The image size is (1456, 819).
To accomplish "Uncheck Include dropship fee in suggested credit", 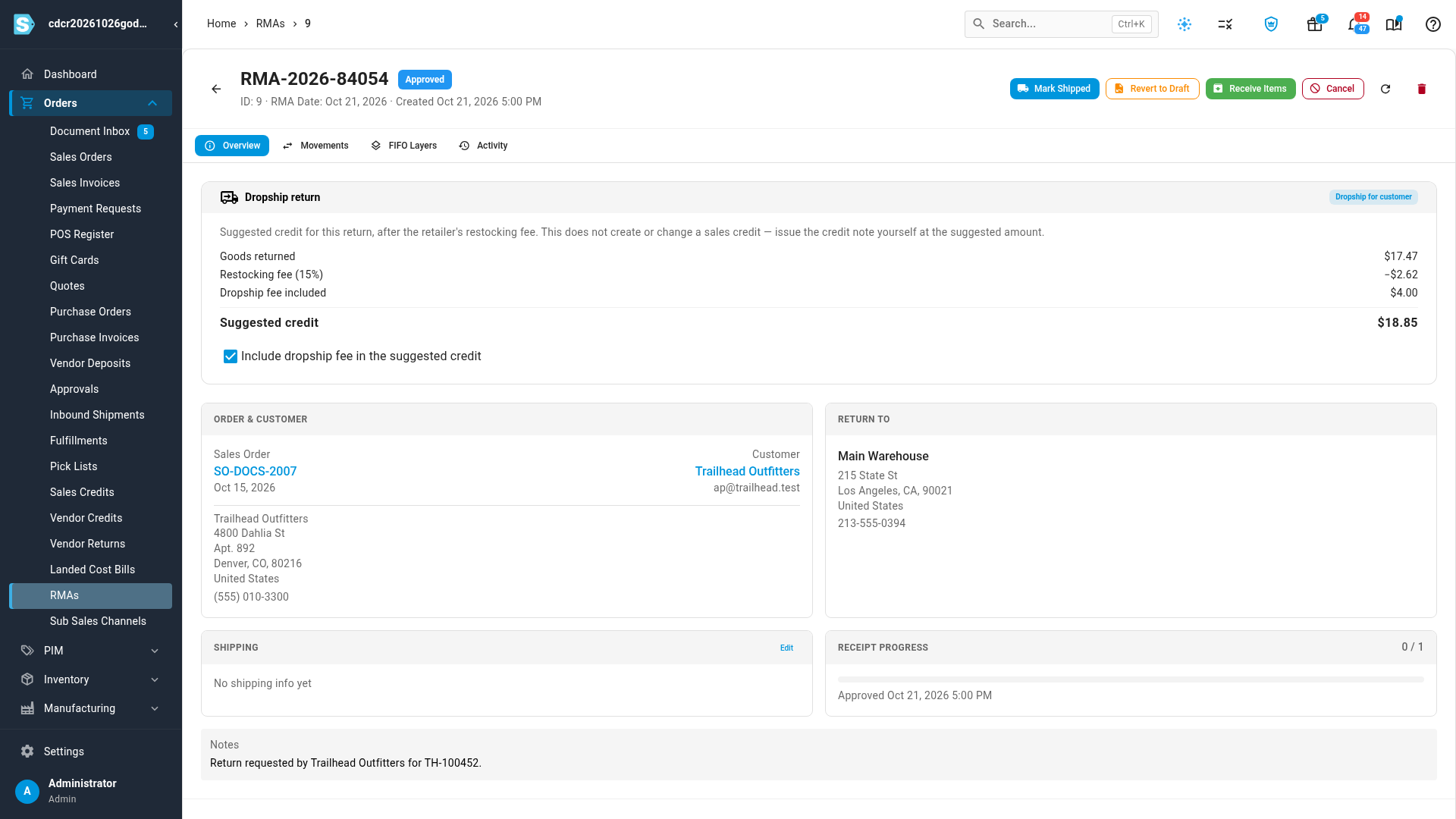I will click(x=231, y=356).
